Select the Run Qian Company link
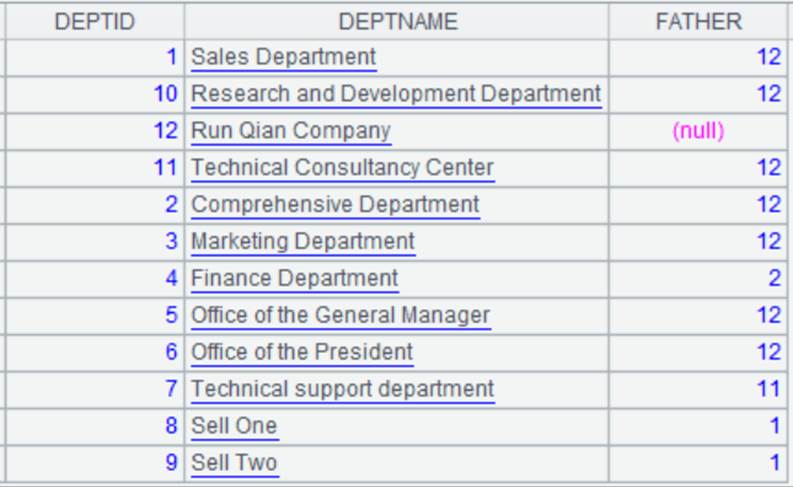Viewport: 793px width, 487px height. (291, 131)
